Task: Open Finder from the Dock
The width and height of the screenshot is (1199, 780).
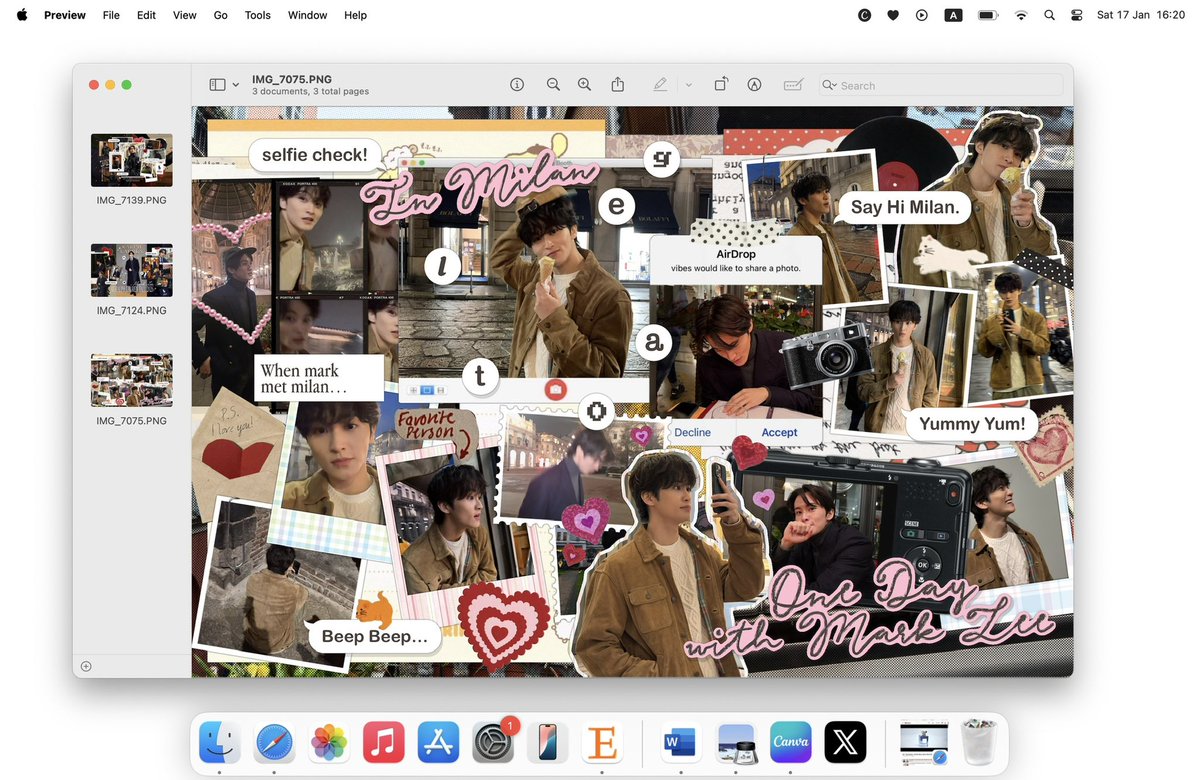Action: 219,743
